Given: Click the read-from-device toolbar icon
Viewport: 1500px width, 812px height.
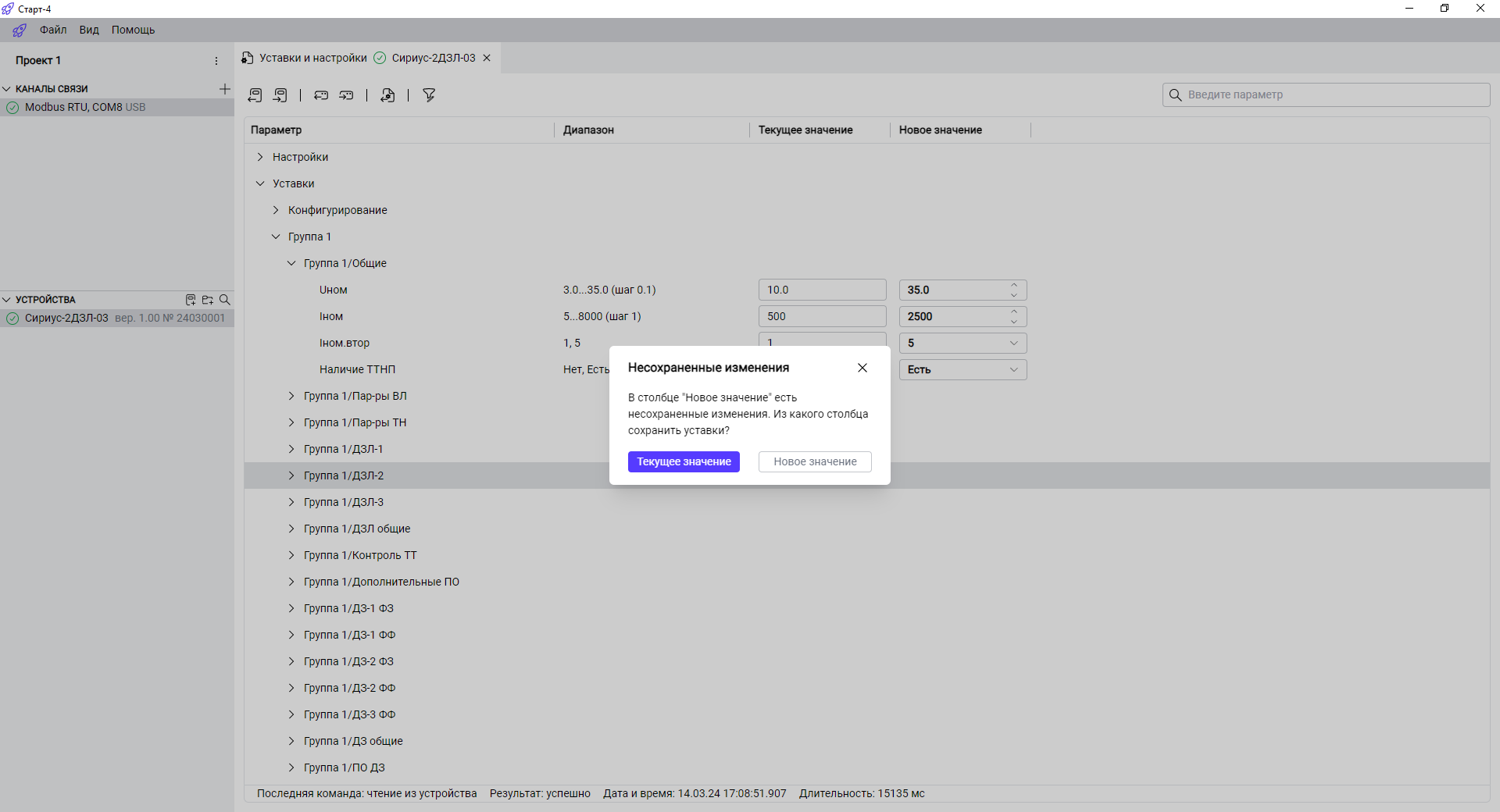Looking at the screenshot, I should click(255, 95).
